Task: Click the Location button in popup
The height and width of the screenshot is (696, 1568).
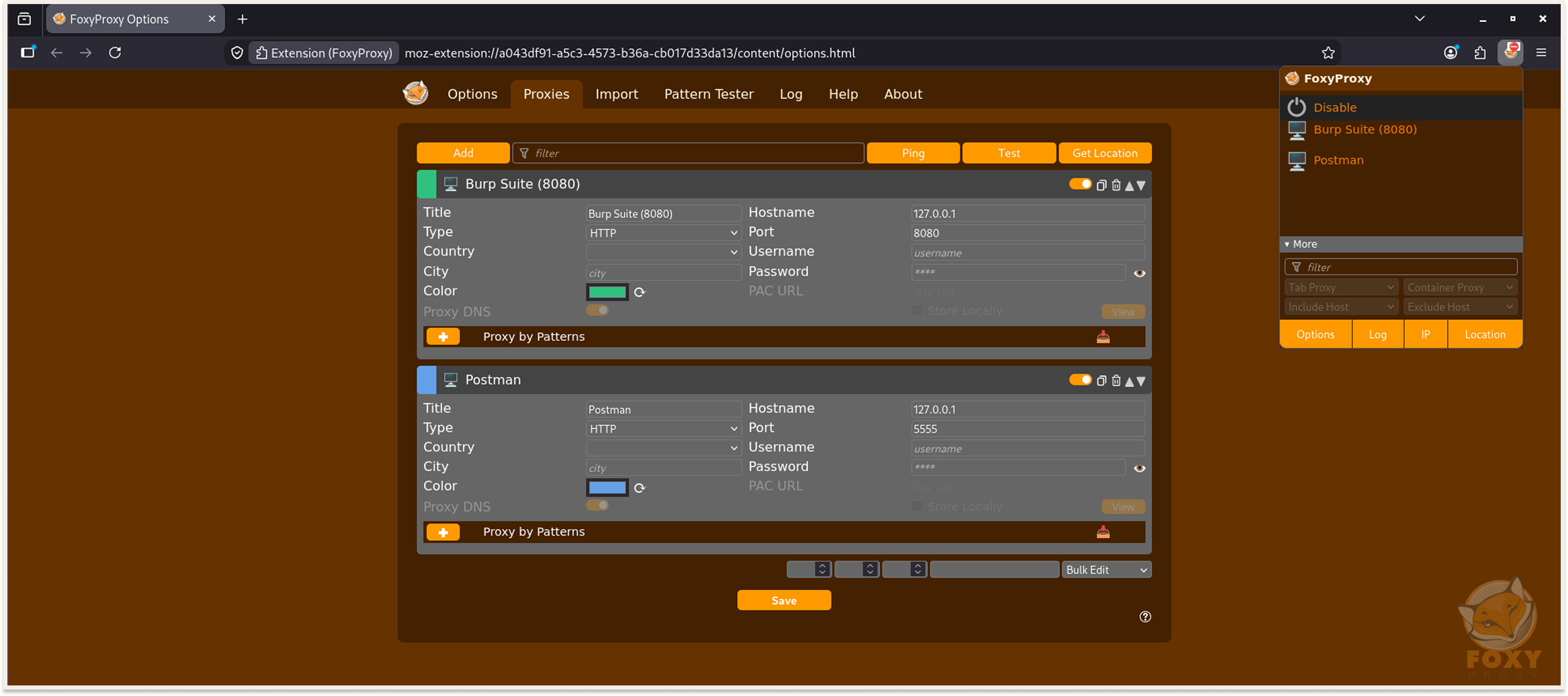Action: click(1485, 334)
